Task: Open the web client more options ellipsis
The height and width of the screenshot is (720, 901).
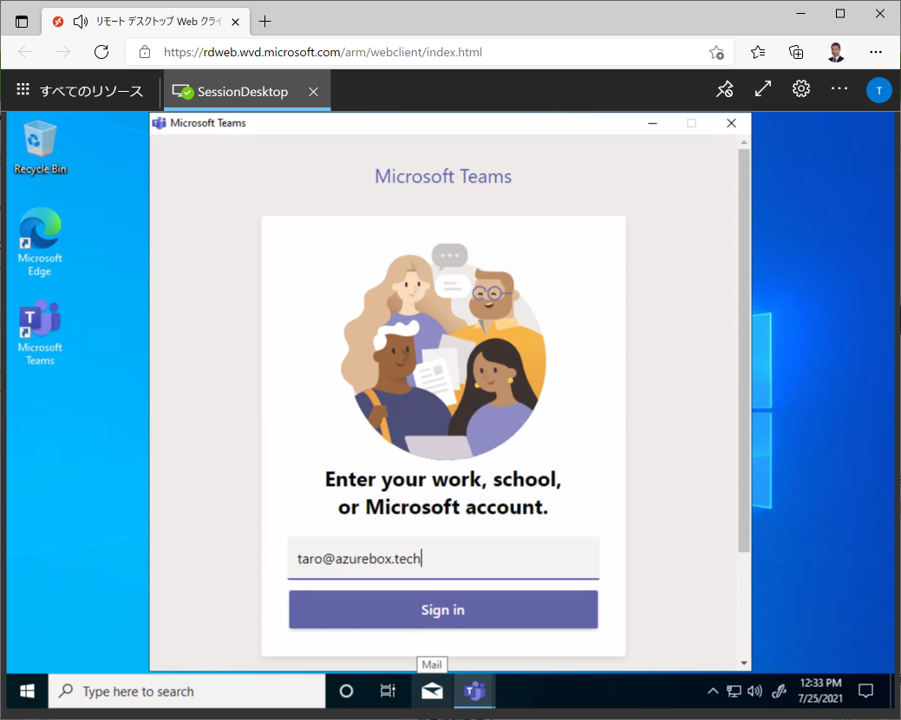Action: coord(839,88)
